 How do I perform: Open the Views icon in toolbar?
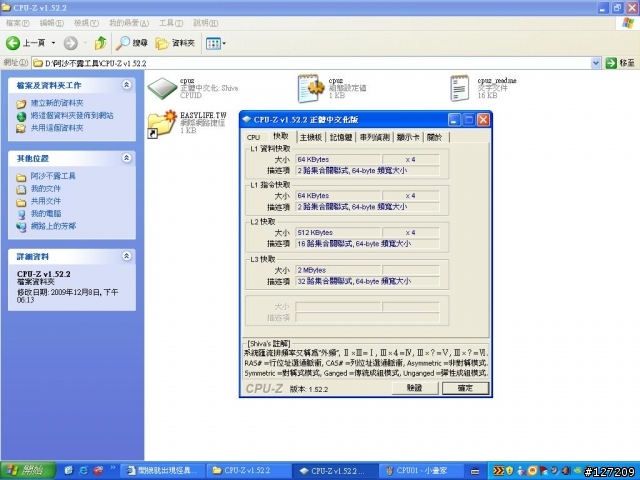(213, 43)
